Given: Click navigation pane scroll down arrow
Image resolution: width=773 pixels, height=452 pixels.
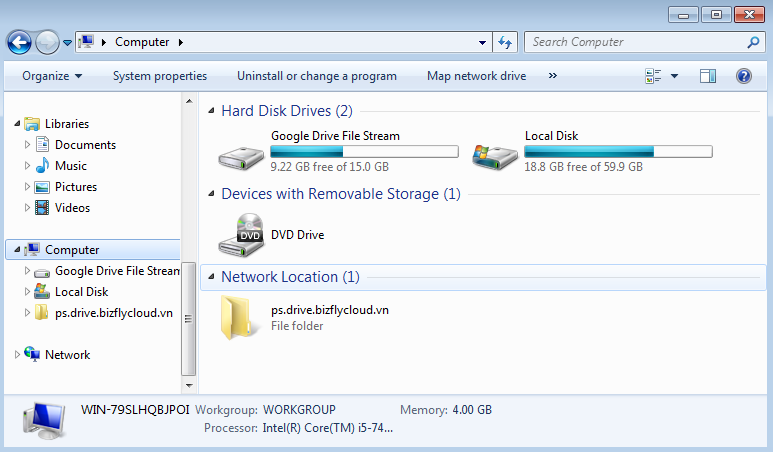Looking at the screenshot, I should coord(189,385).
